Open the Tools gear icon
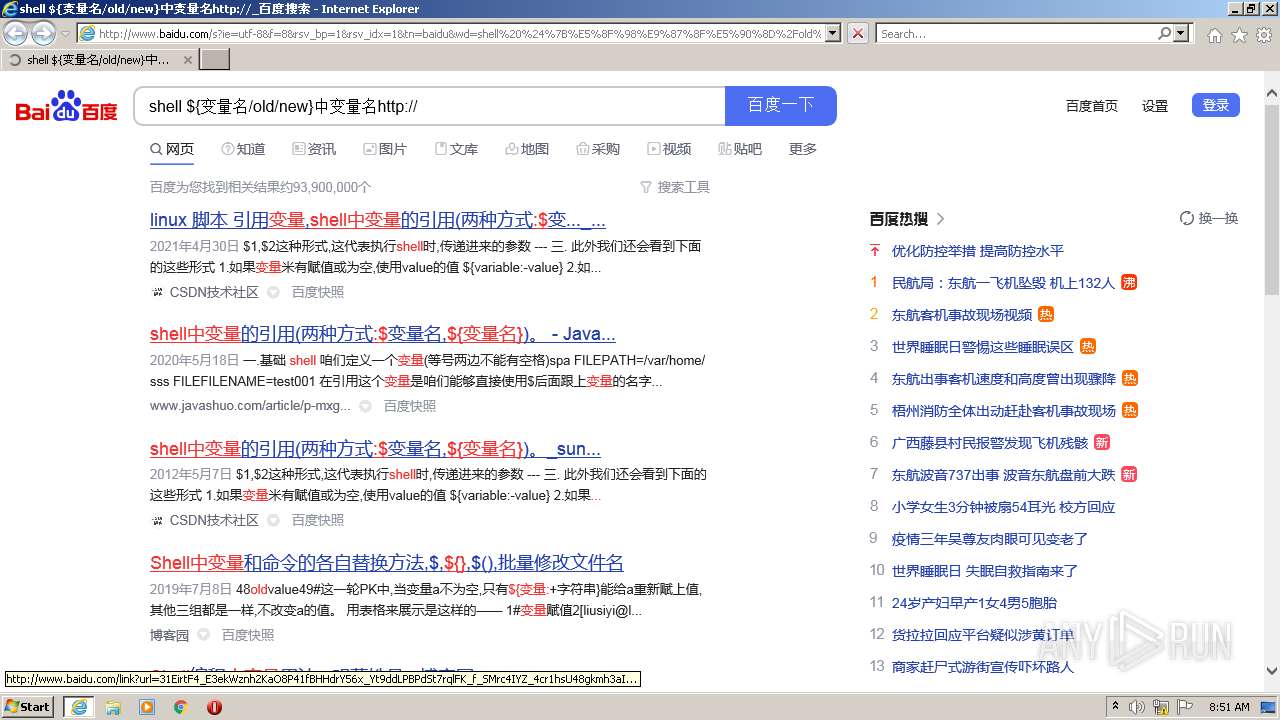 click(1264, 35)
